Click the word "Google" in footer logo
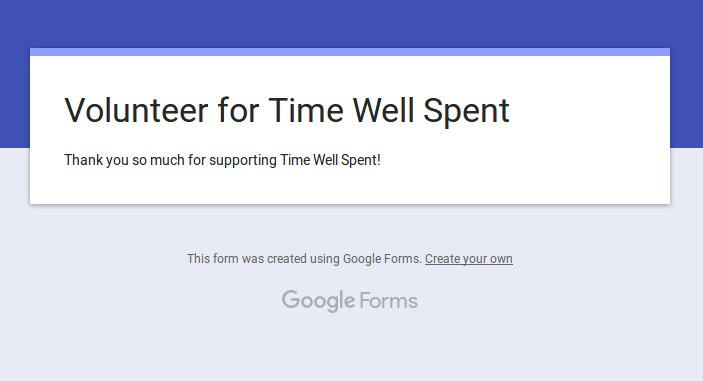The height and width of the screenshot is (381, 703). click(x=318, y=301)
